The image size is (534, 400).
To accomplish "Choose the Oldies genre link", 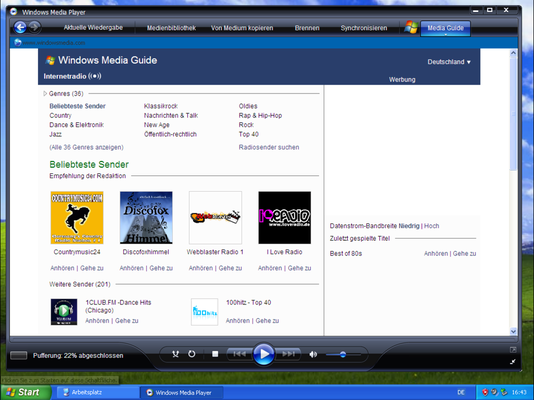I will 248,106.
